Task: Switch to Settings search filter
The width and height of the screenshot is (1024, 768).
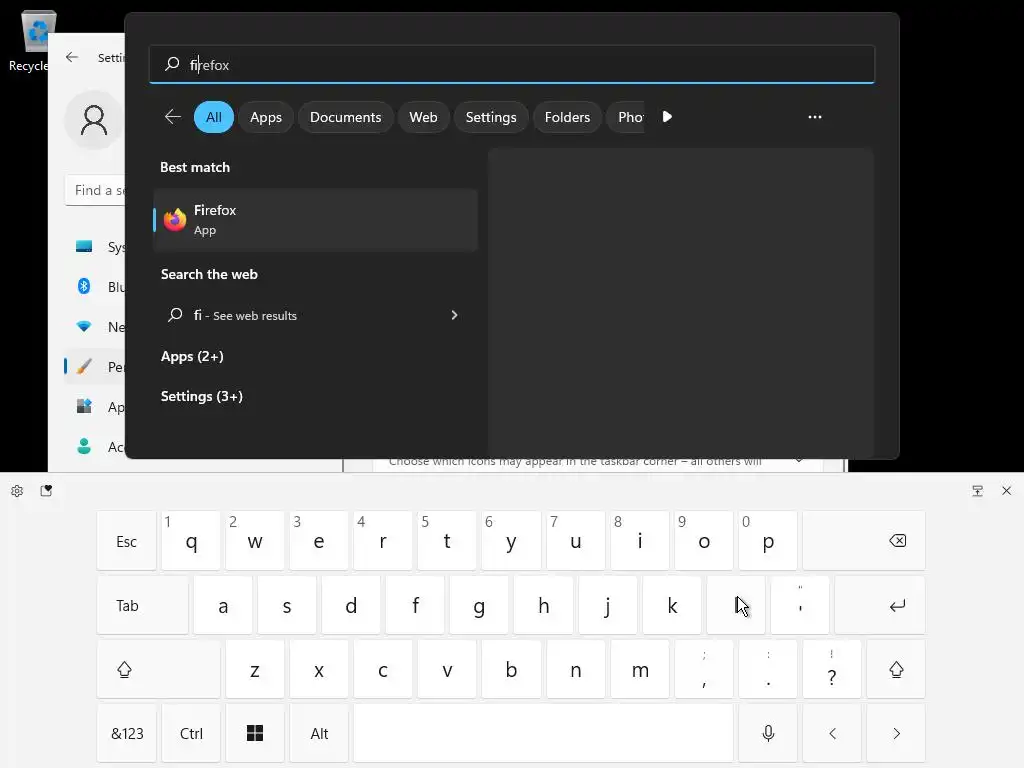Action: 491,117
